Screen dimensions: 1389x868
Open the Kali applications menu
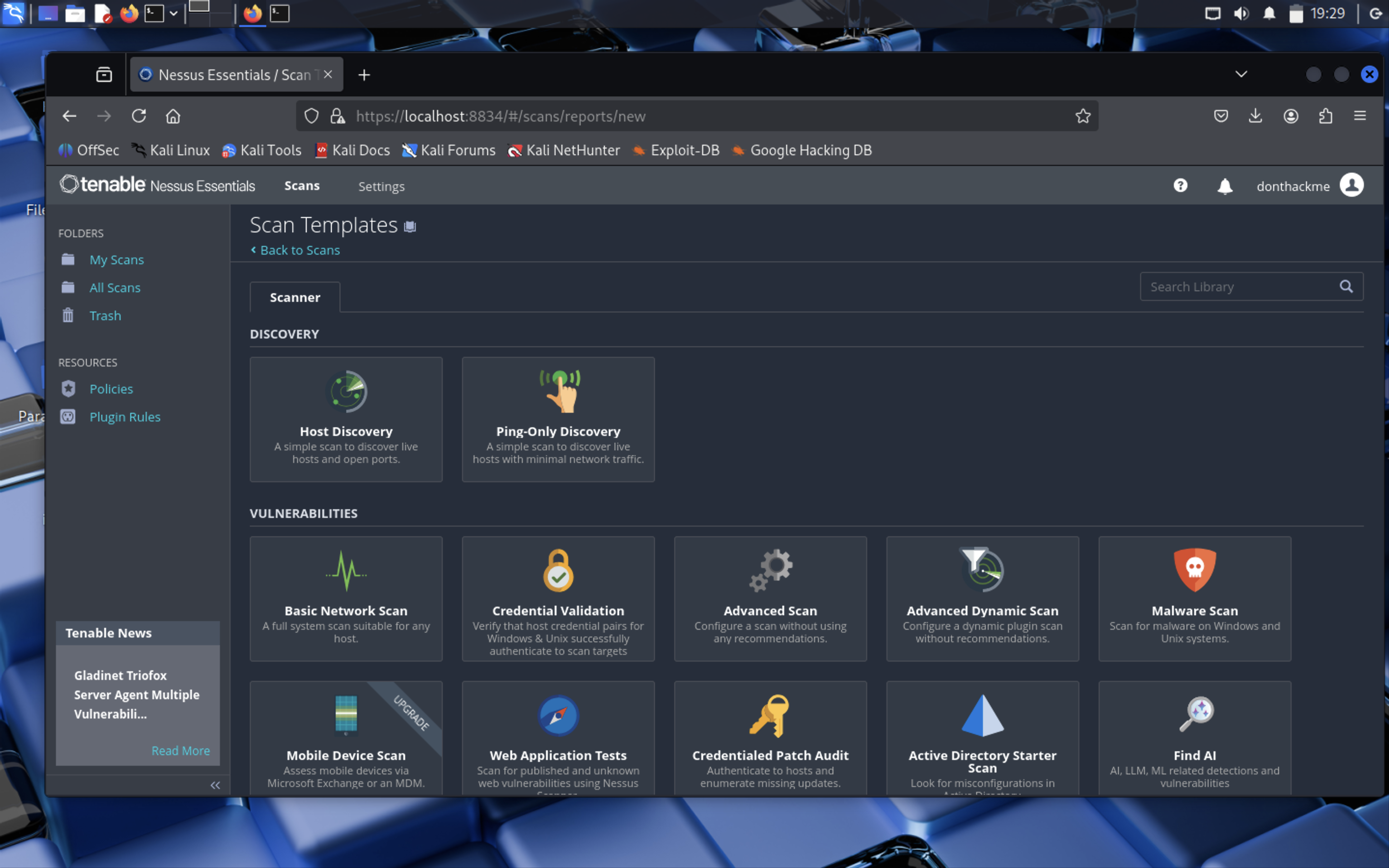(13, 13)
